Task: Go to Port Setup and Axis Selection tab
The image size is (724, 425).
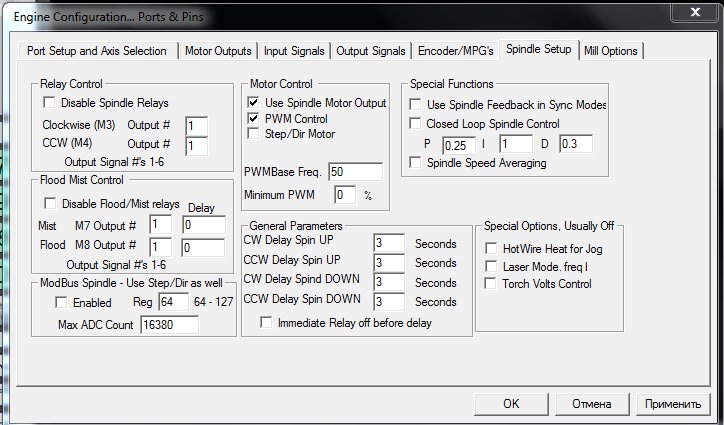Action: point(98,51)
